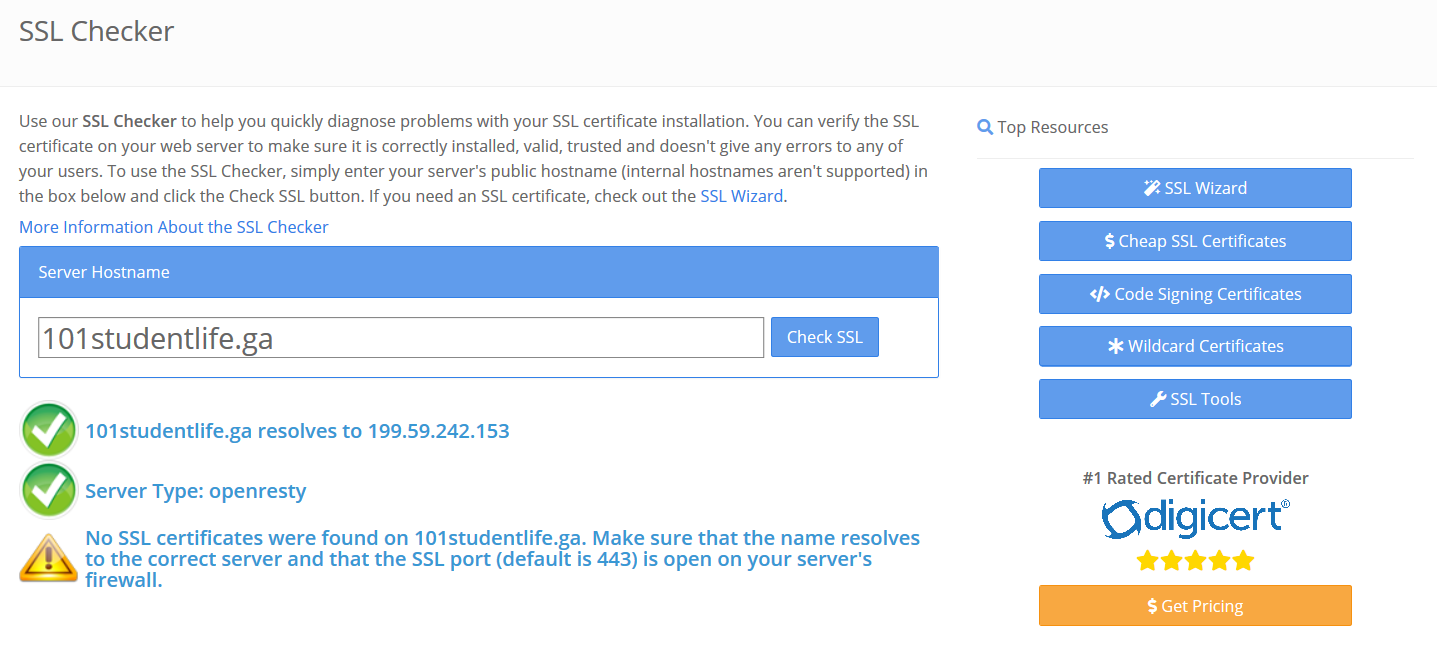
Task: Click the code brackets icon on Code Signing
Action: 1099,294
